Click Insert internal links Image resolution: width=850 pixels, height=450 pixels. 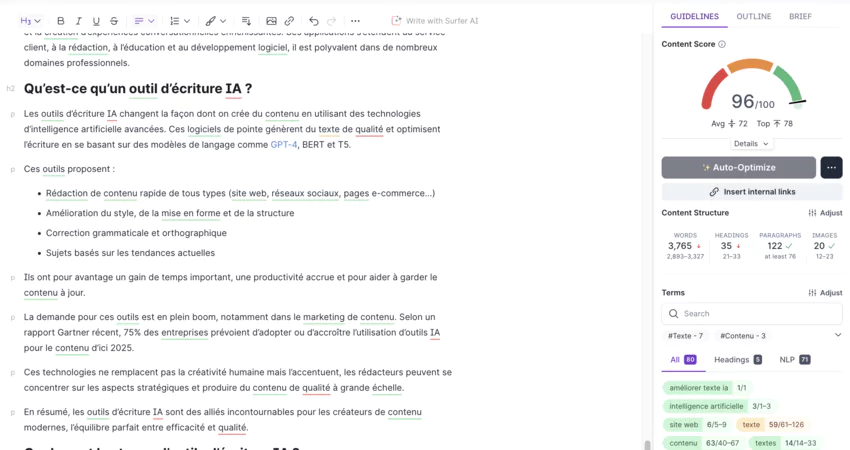pos(752,192)
